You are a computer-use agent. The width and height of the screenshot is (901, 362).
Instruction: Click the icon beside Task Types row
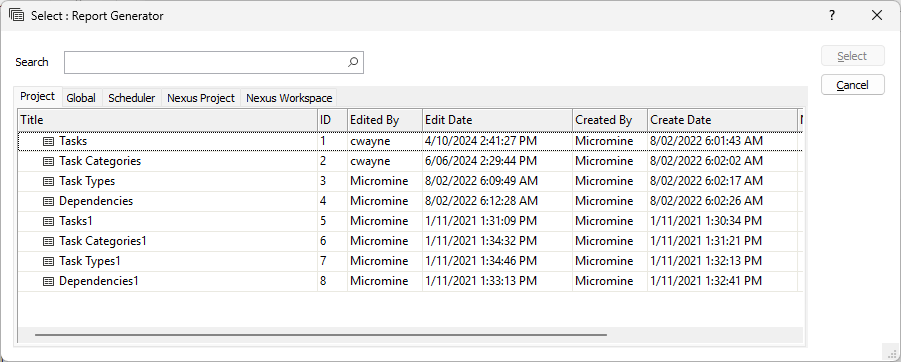[x=48, y=181]
